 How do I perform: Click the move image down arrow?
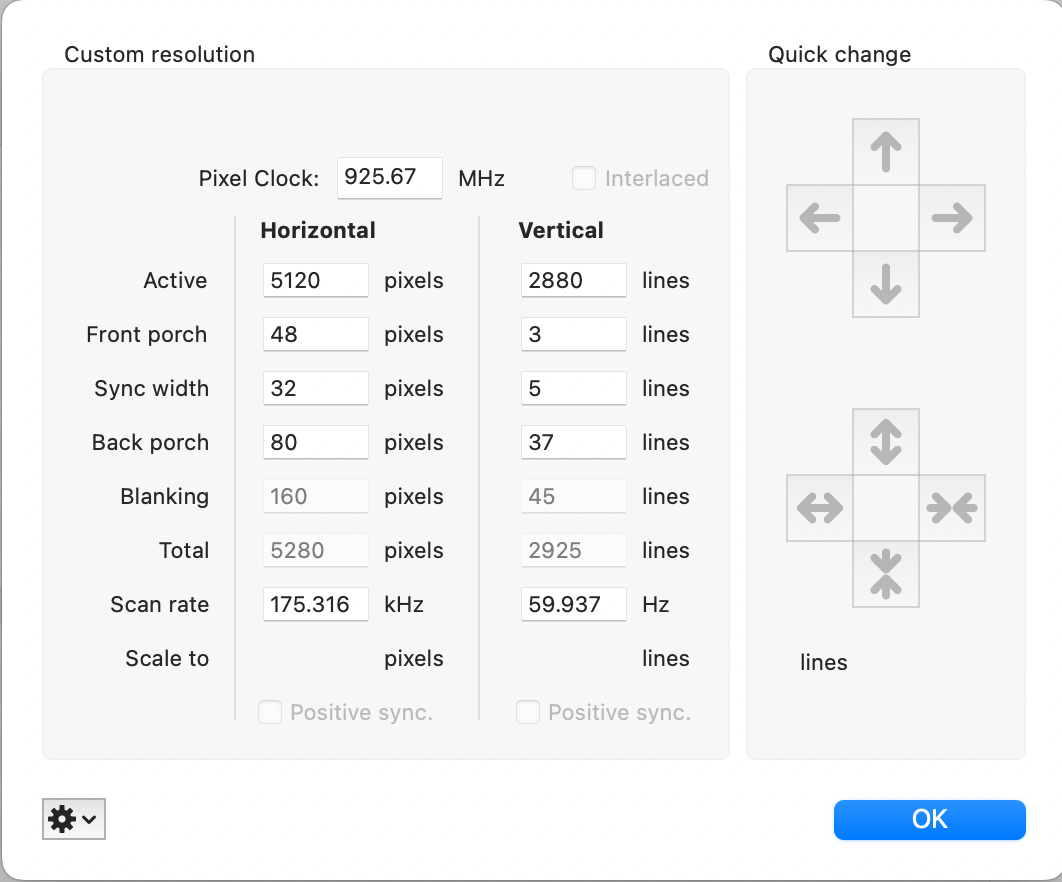pyautogui.click(x=885, y=284)
